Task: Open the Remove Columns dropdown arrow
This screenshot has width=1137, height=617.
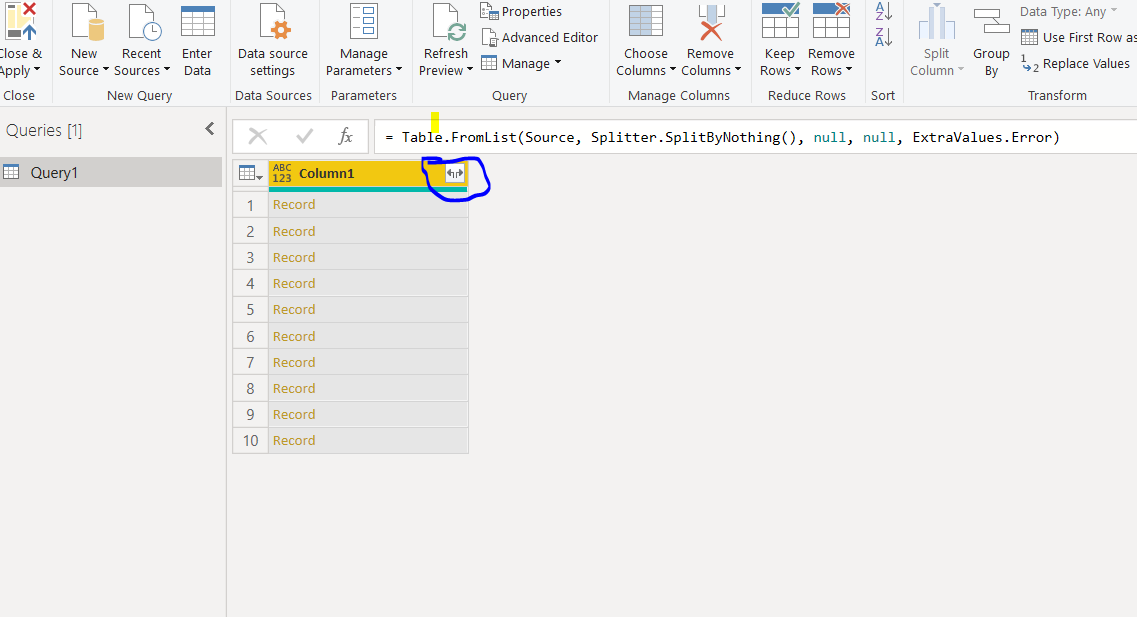Action: 738,70
